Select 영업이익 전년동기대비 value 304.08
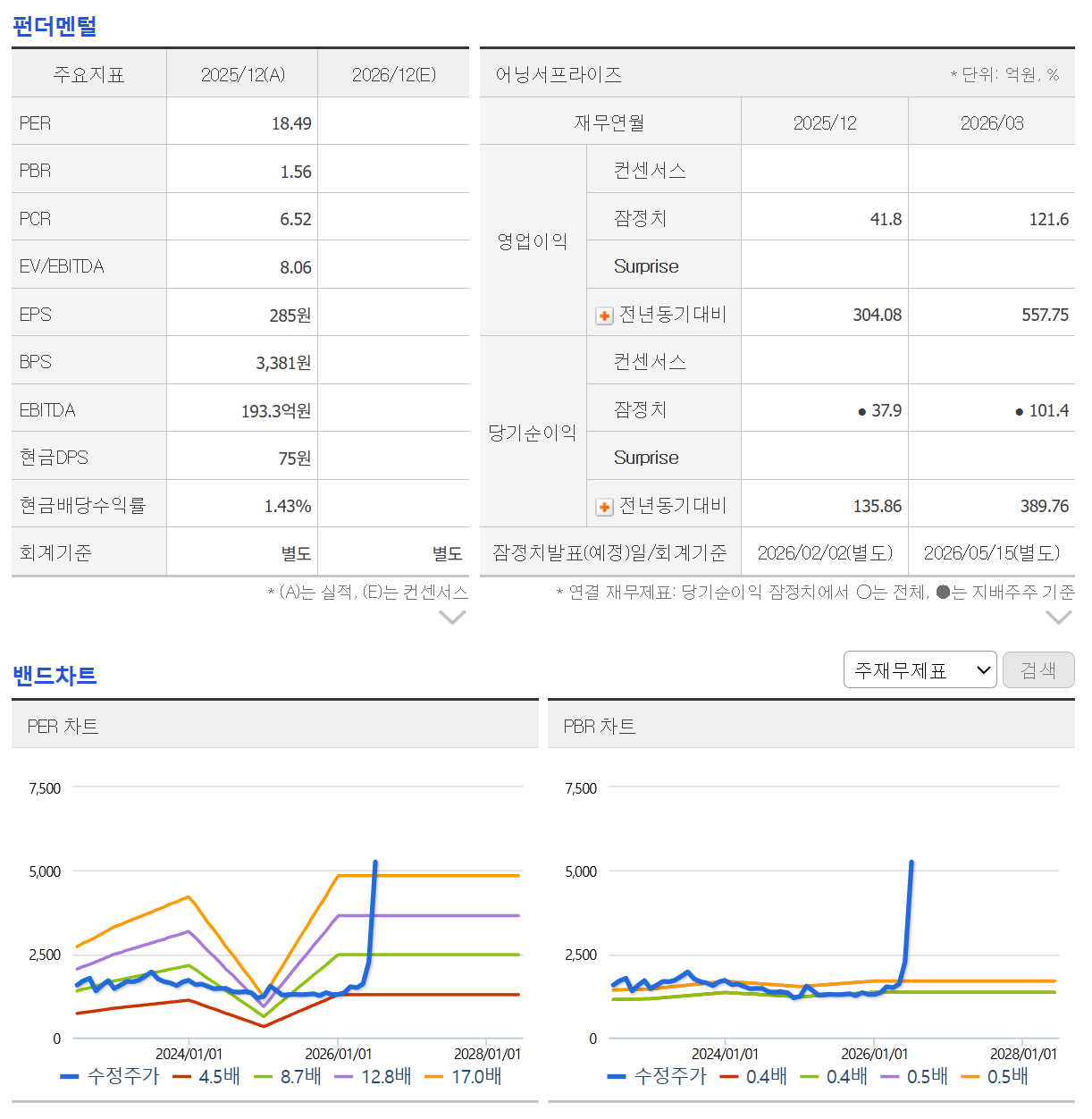This screenshot has height=1119, width=1092. click(x=878, y=315)
